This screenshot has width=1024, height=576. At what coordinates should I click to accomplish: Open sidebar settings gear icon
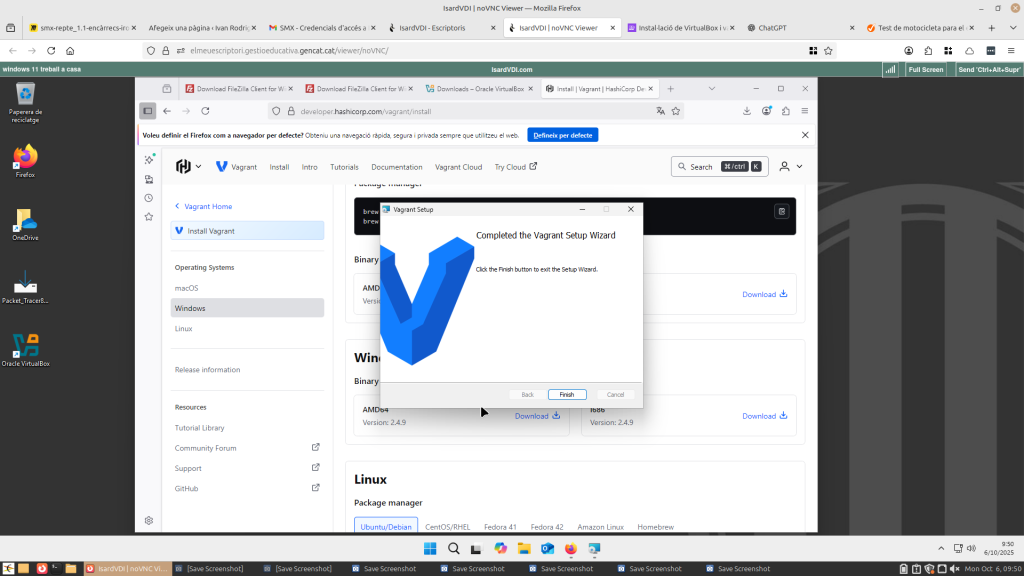(148, 520)
